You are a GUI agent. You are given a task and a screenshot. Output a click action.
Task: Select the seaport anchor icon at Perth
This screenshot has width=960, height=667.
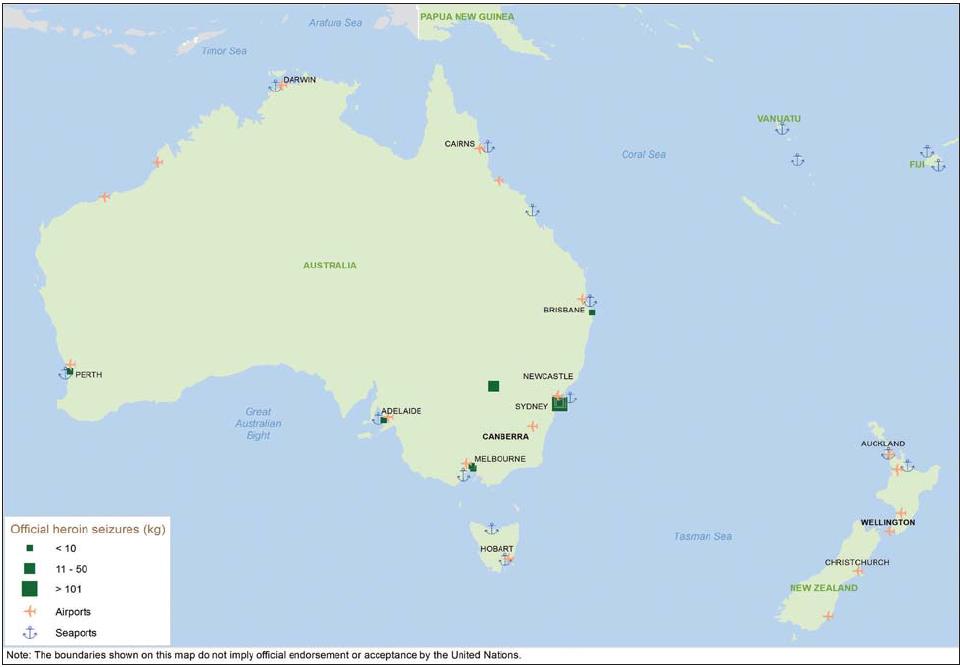click(63, 374)
